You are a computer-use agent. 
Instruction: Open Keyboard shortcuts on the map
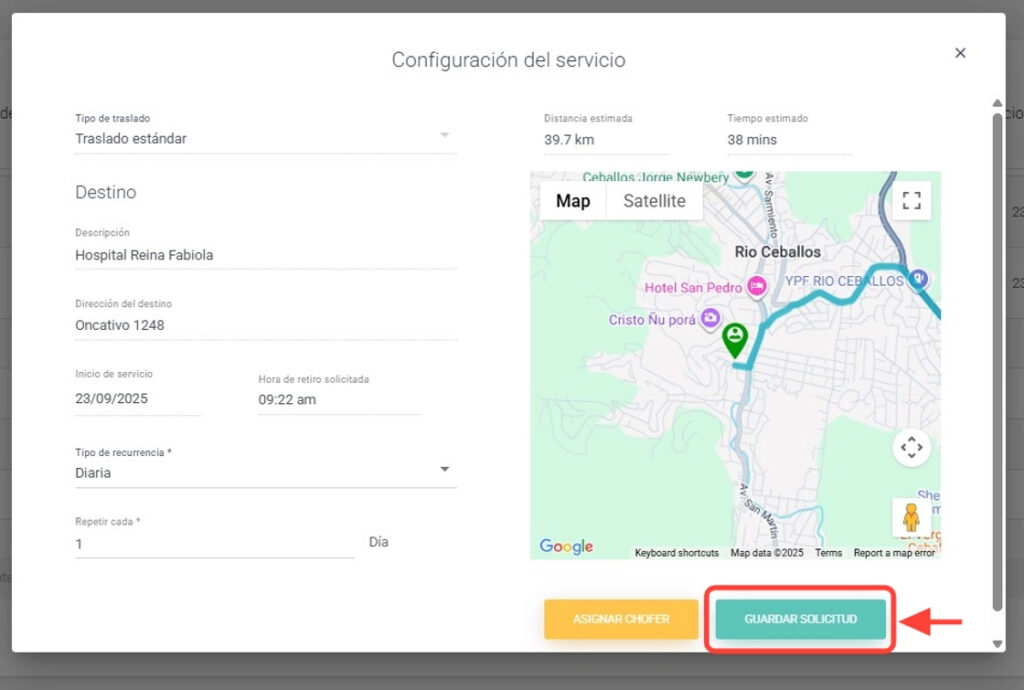676,553
